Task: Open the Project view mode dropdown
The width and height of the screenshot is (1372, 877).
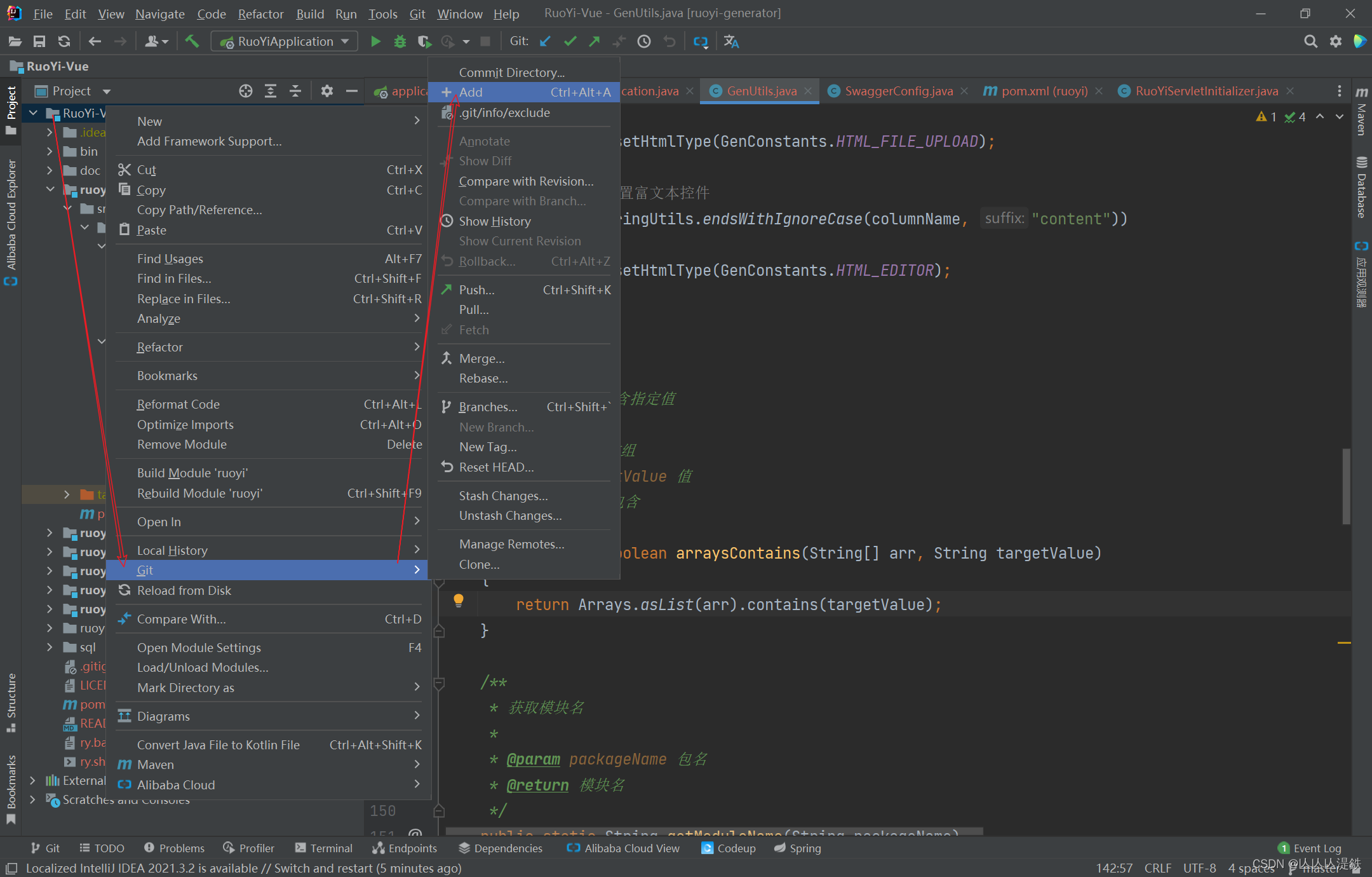Action: coord(107,92)
